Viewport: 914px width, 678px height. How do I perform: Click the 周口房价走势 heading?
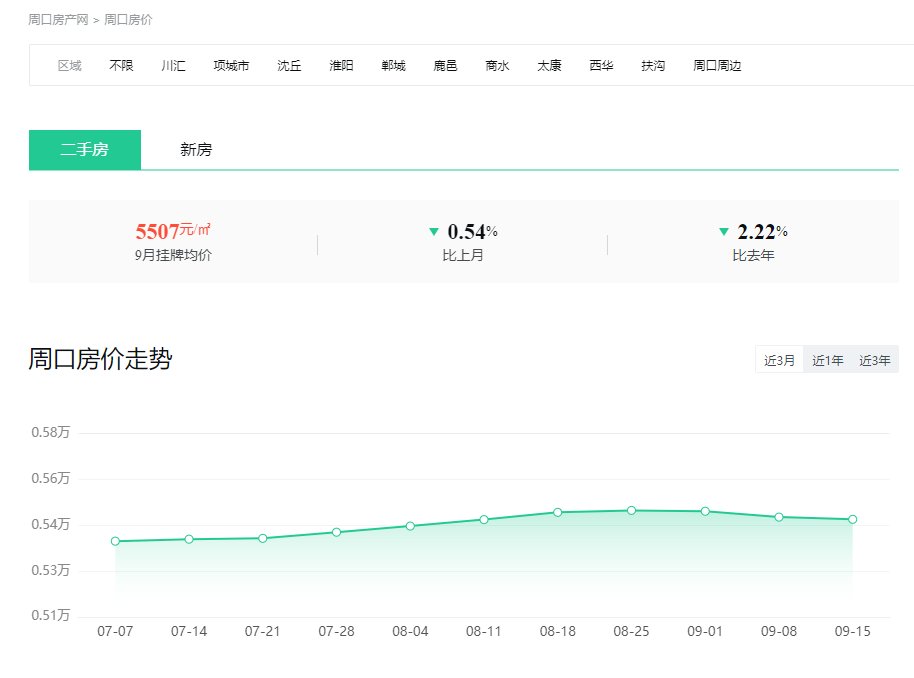tap(100, 359)
